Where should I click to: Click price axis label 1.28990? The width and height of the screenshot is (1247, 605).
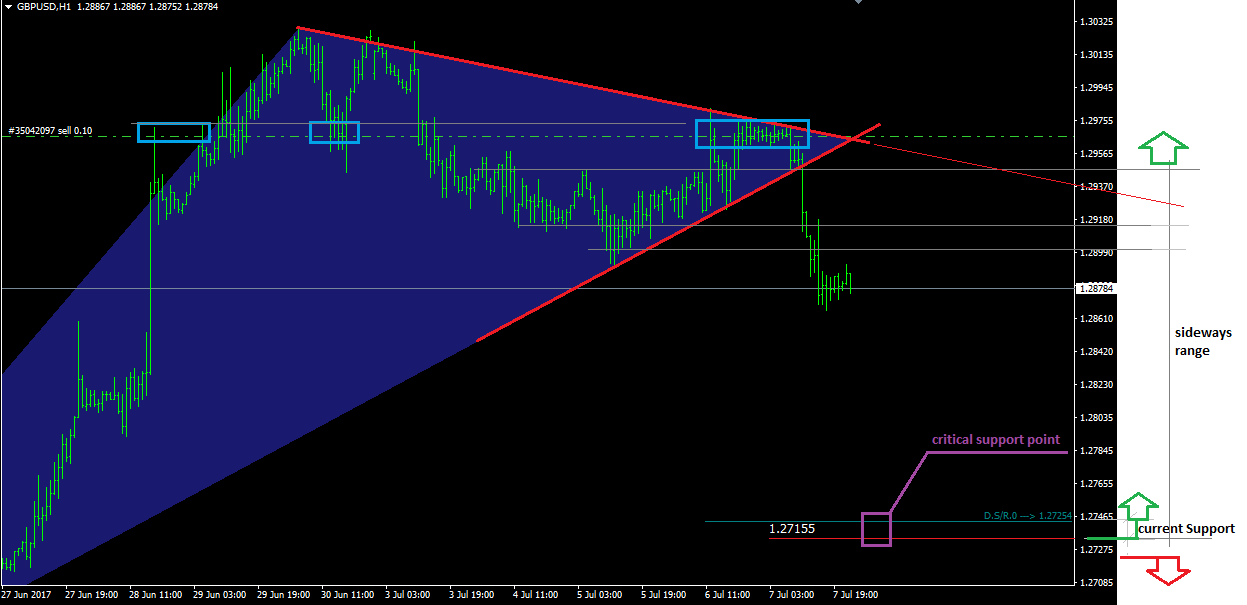1097,254
